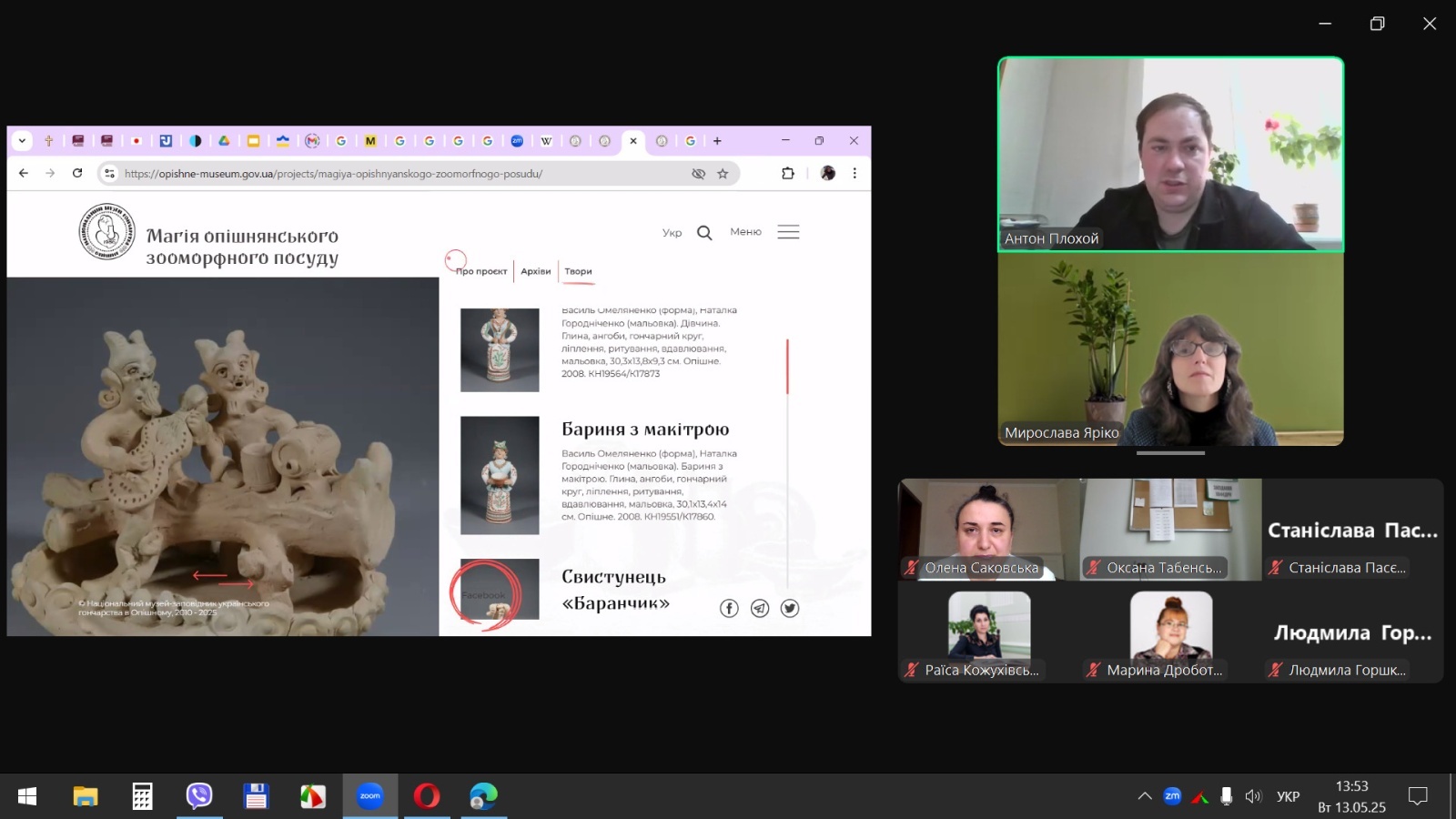
Task: Select Марина Дробот... participant tile
Action: click(x=1171, y=632)
